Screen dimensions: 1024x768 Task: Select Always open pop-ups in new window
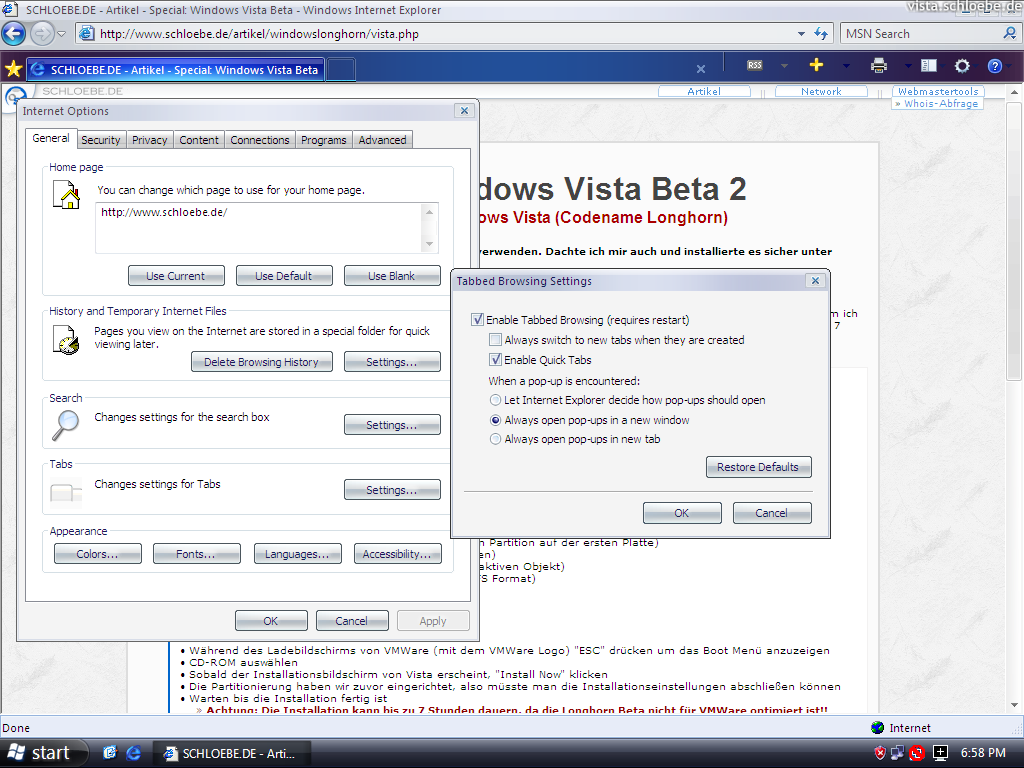[496, 420]
